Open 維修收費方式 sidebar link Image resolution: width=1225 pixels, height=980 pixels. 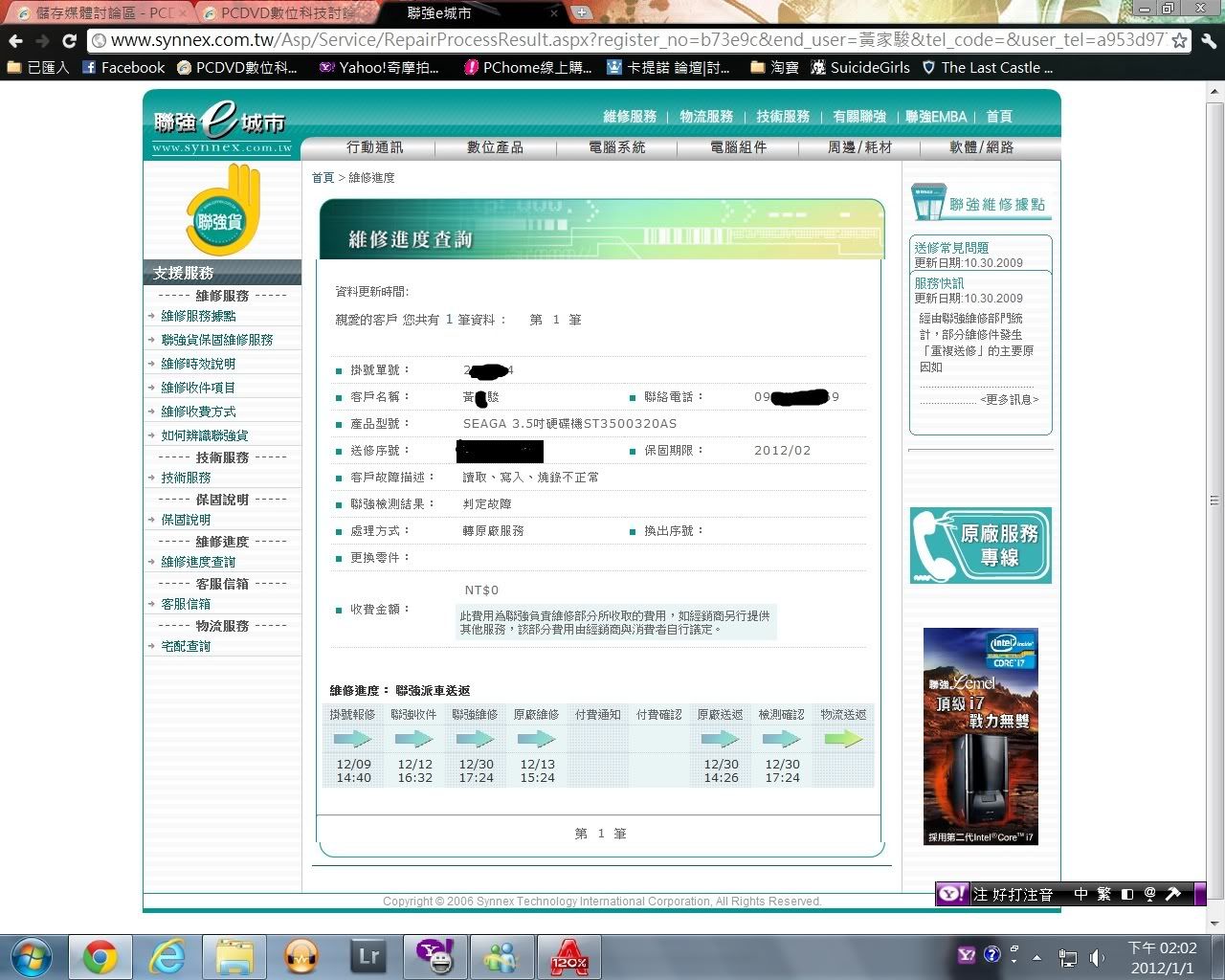pyautogui.click(x=198, y=412)
